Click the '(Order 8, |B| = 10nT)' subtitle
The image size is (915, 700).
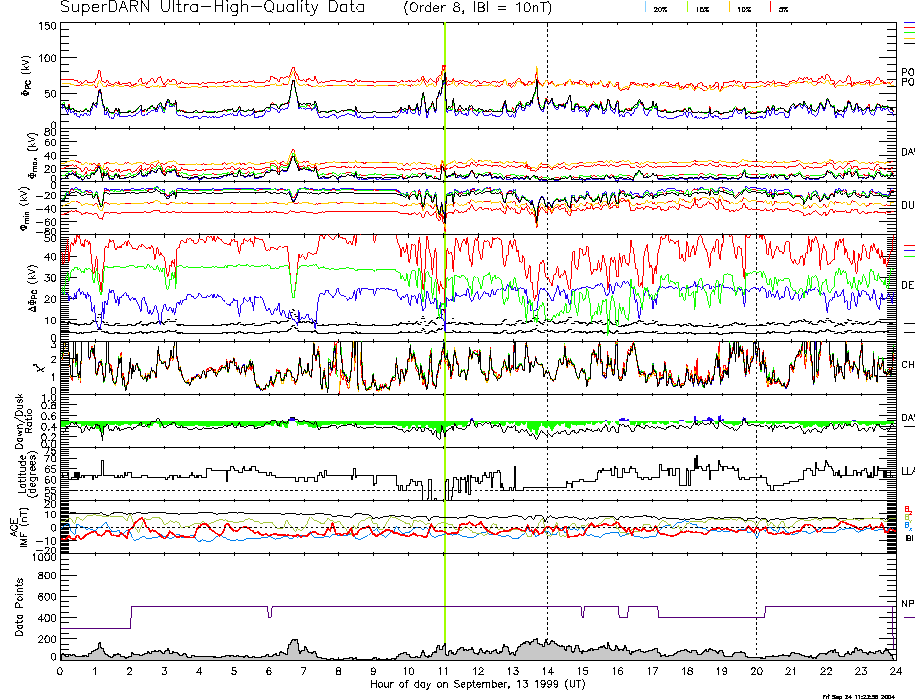pyautogui.click(x=477, y=8)
